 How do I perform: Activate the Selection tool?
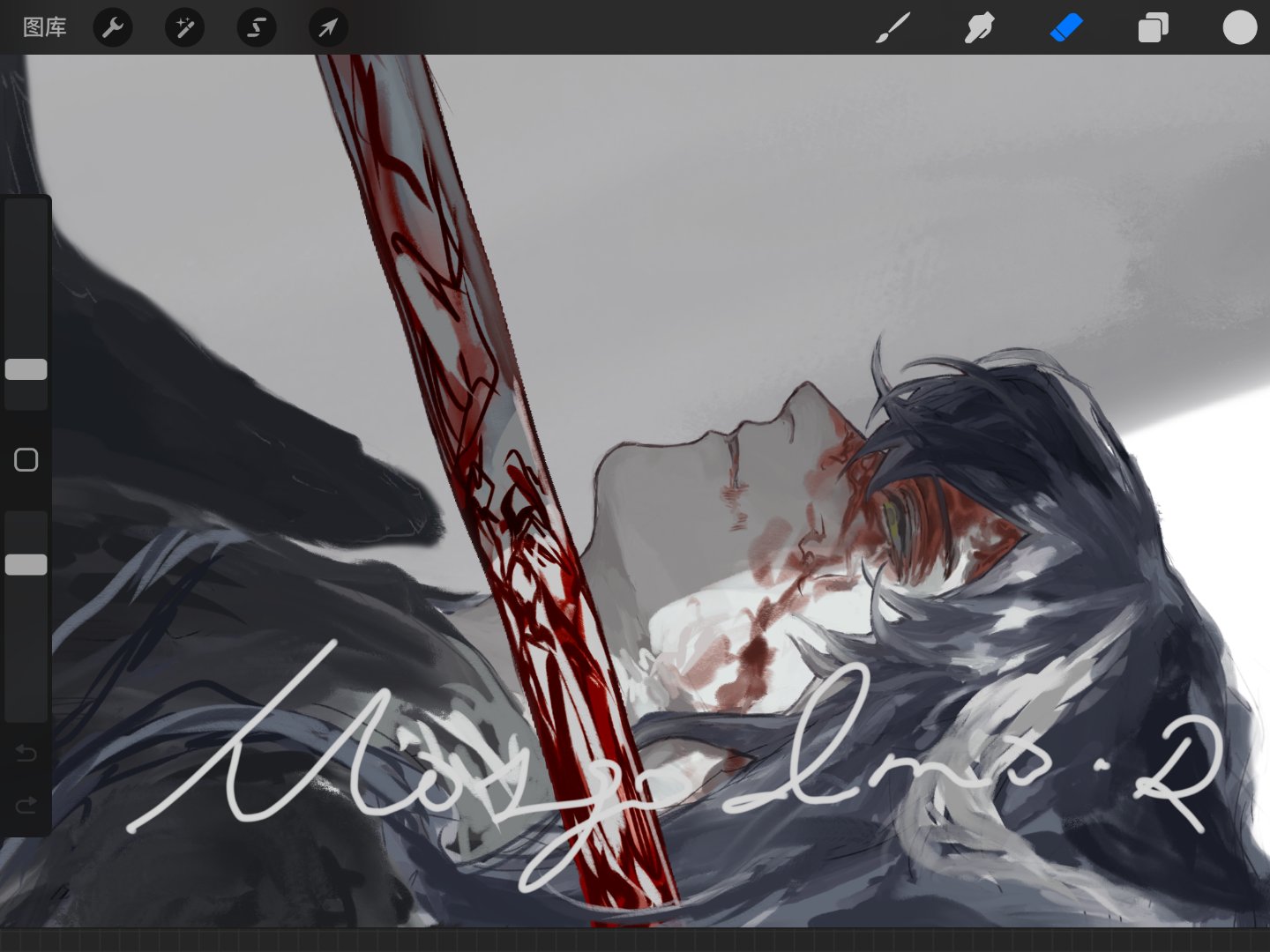tap(257, 27)
